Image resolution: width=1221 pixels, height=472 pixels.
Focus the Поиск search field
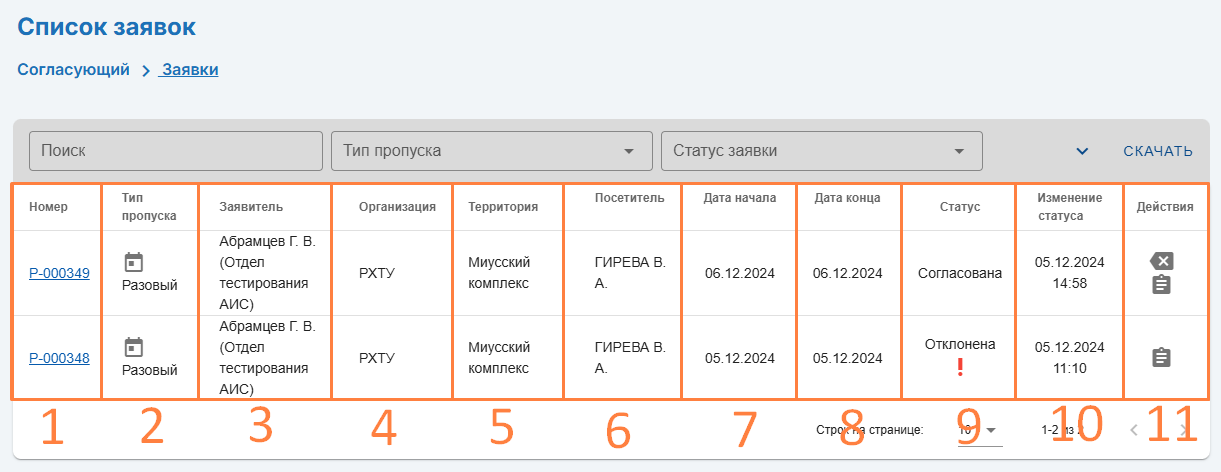coord(176,151)
